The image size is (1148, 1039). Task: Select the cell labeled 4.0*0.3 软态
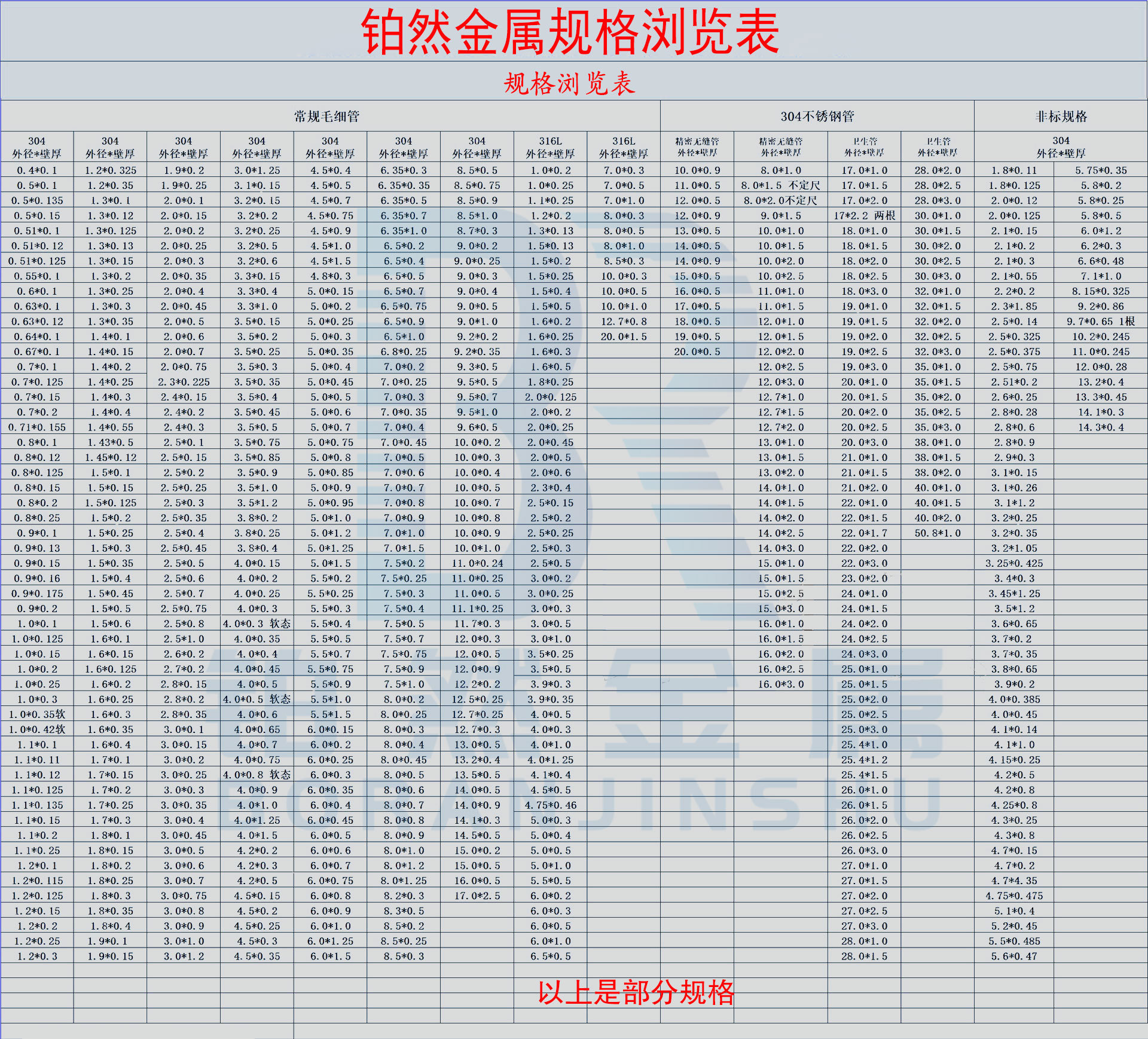(x=257, y=623)
